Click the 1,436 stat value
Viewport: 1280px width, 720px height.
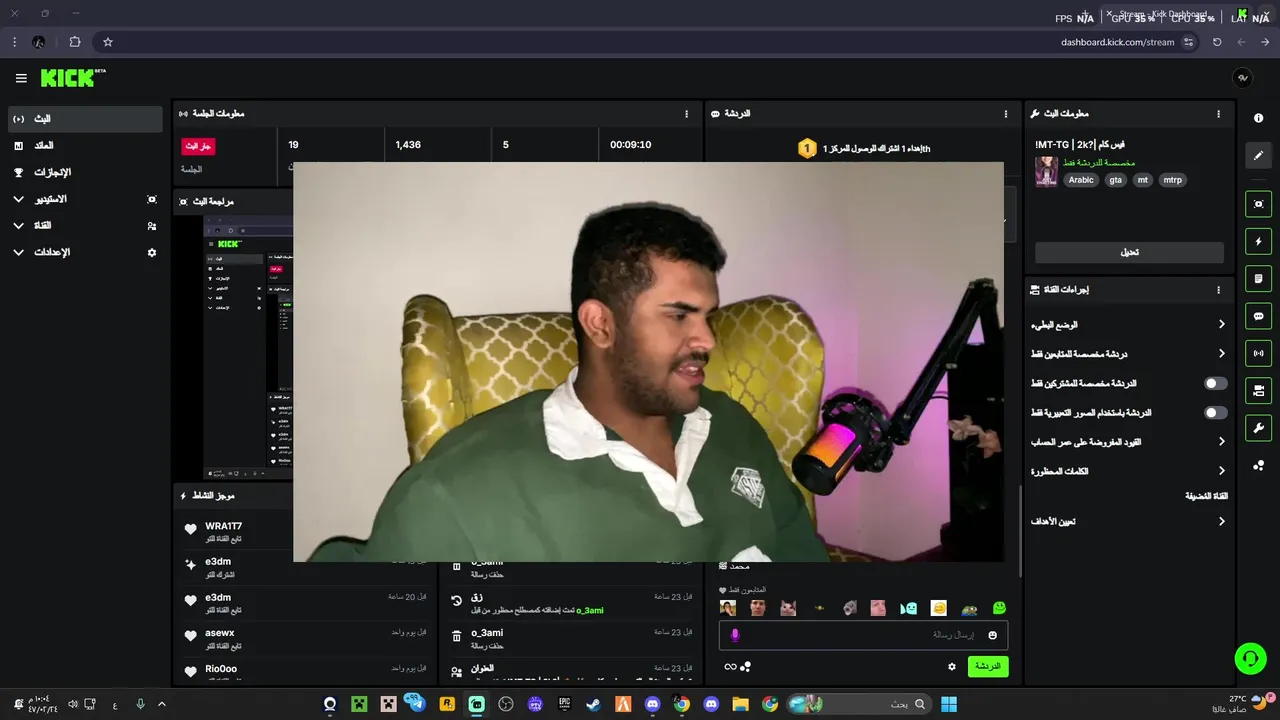408,145
